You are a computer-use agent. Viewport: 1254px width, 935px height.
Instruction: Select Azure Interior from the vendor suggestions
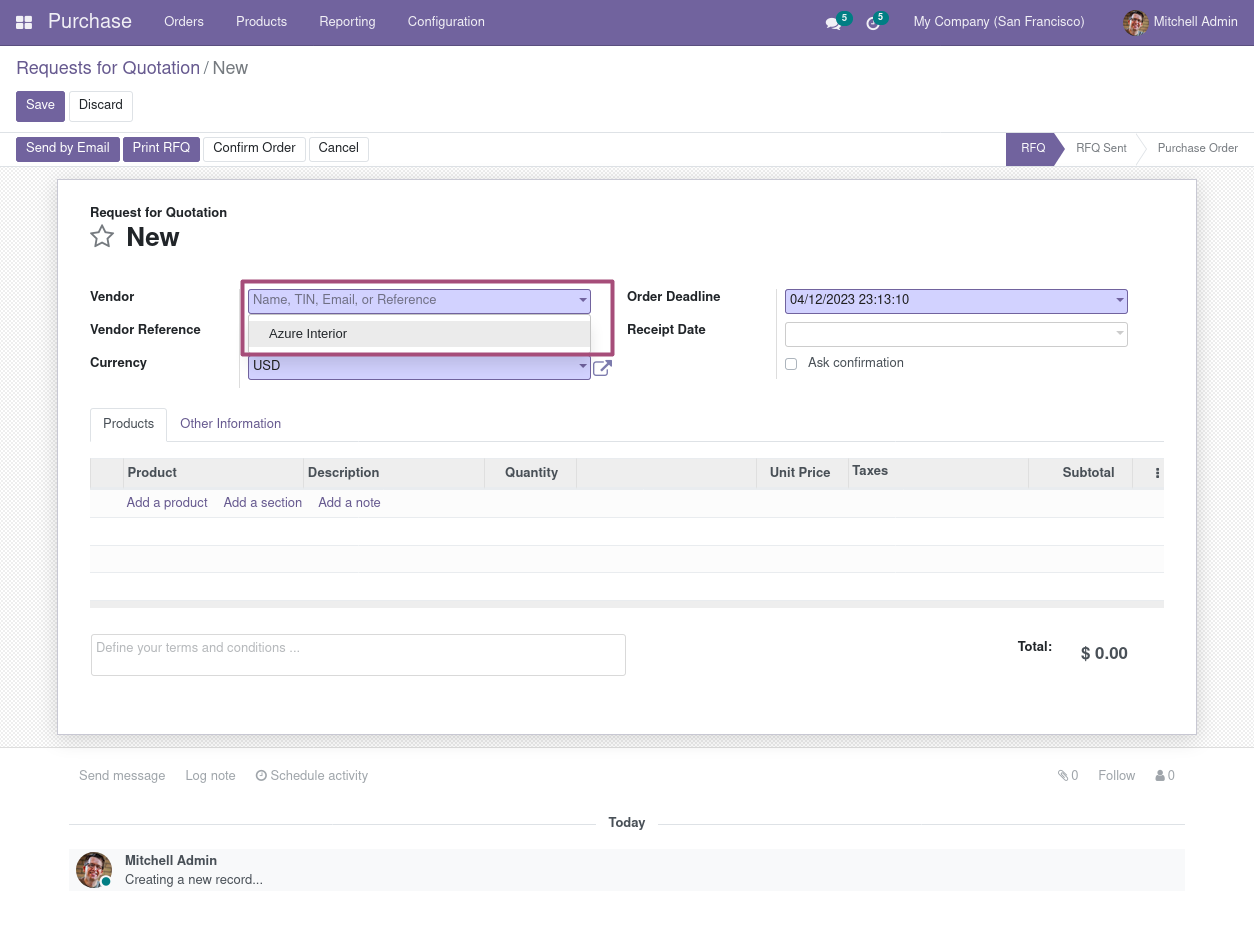click(x=308, y=334)
